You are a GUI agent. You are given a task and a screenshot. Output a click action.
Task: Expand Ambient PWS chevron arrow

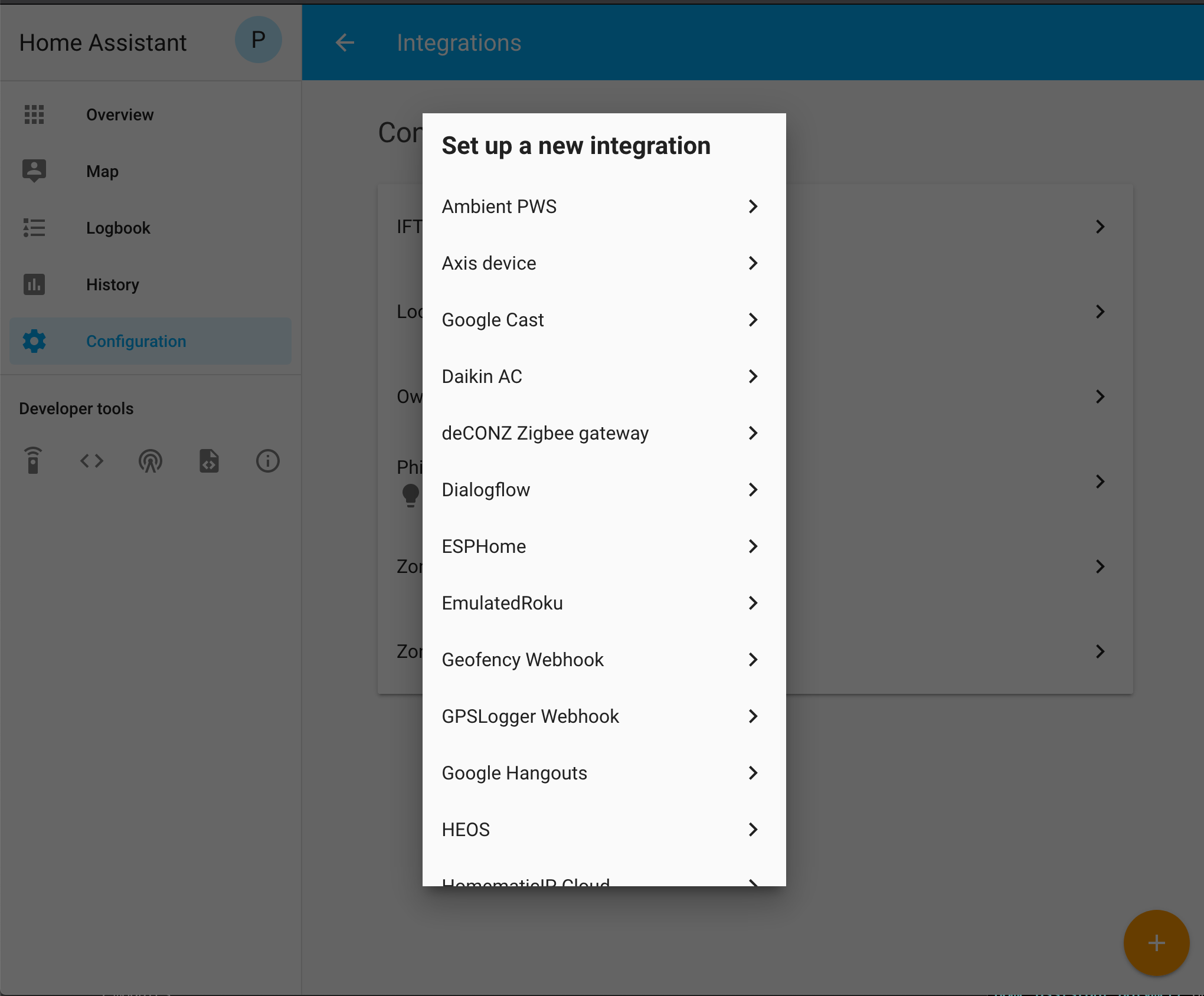(752, 207)
